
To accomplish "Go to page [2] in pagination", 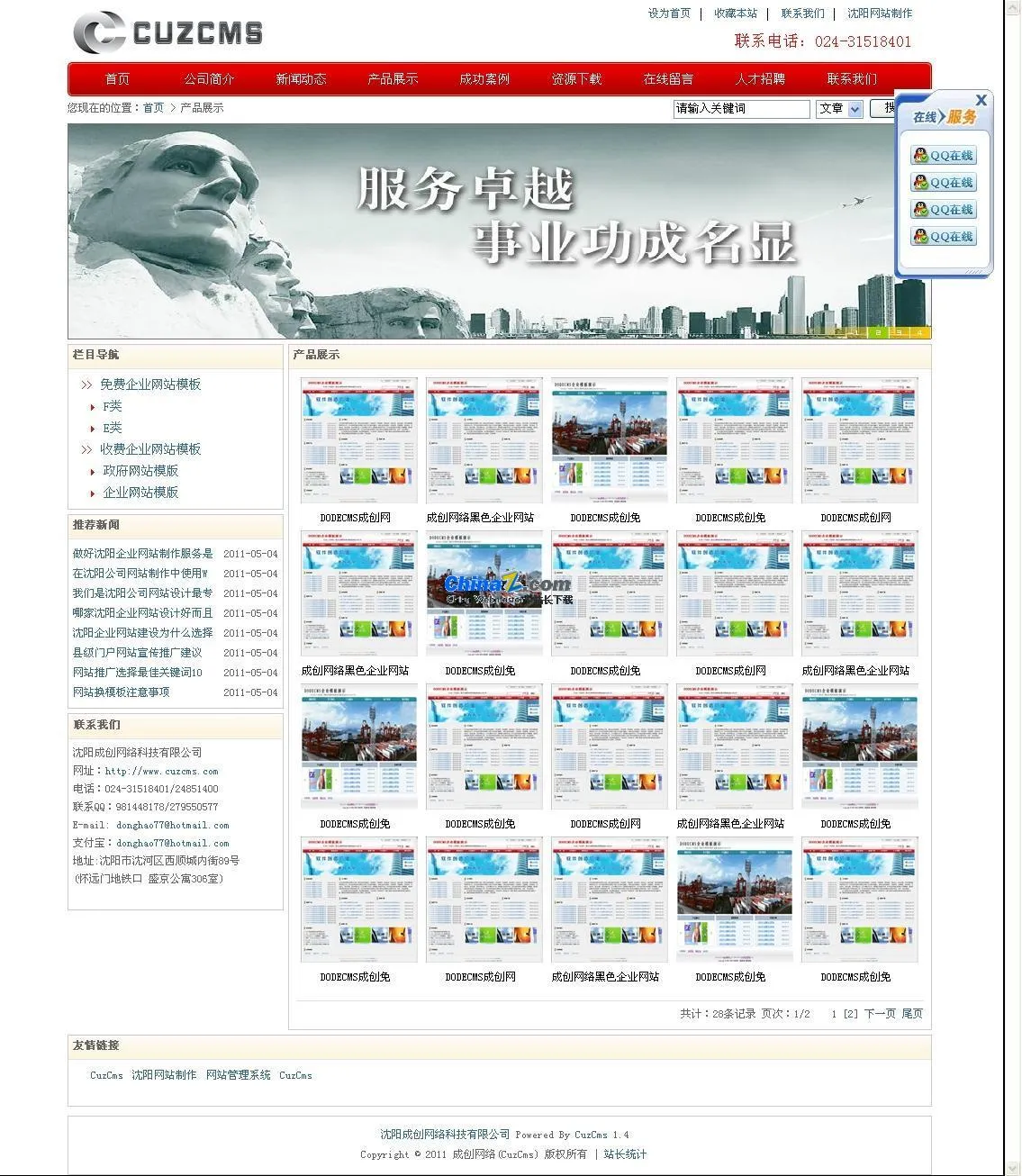I will pos(851,1014).
